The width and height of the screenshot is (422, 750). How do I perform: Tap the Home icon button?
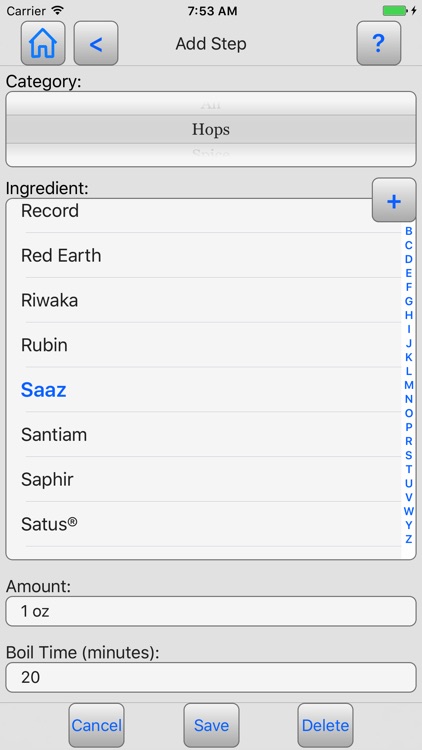pyautogui.click(x=43, y=44)
